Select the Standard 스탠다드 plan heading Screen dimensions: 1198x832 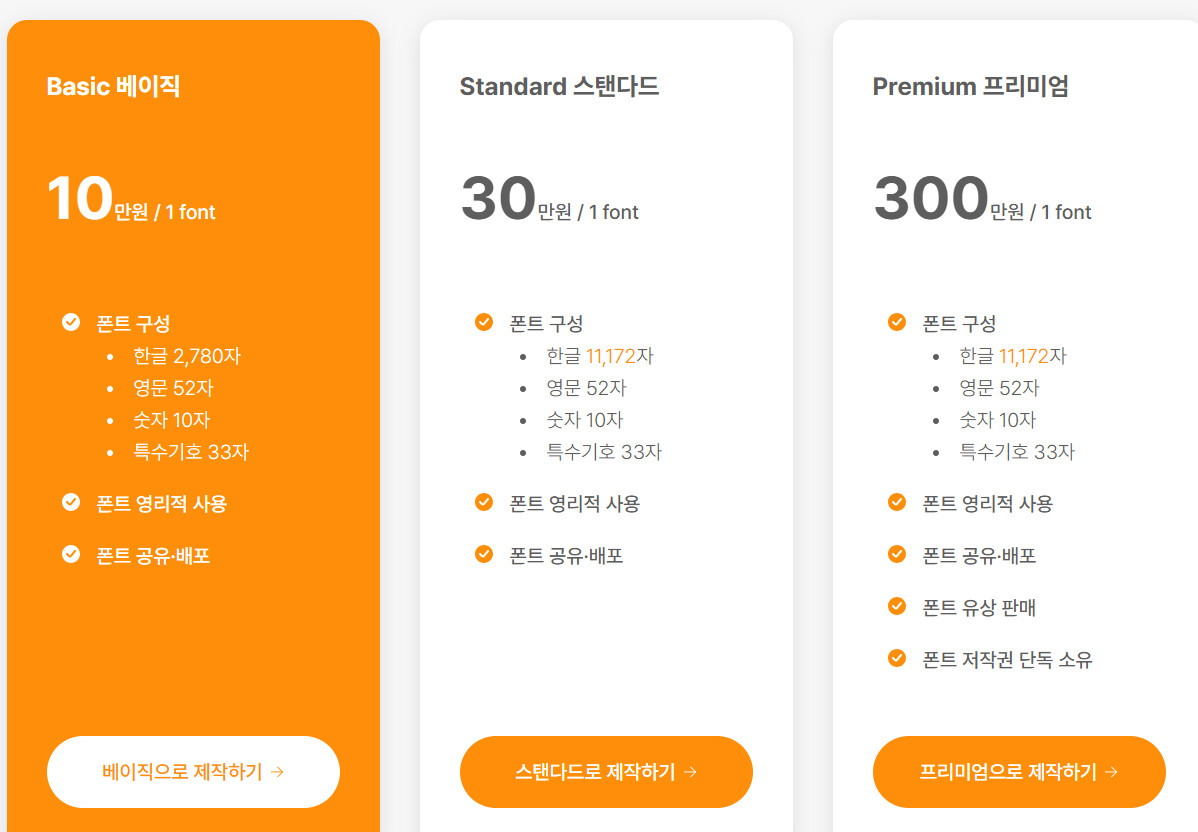coord(559,86)
